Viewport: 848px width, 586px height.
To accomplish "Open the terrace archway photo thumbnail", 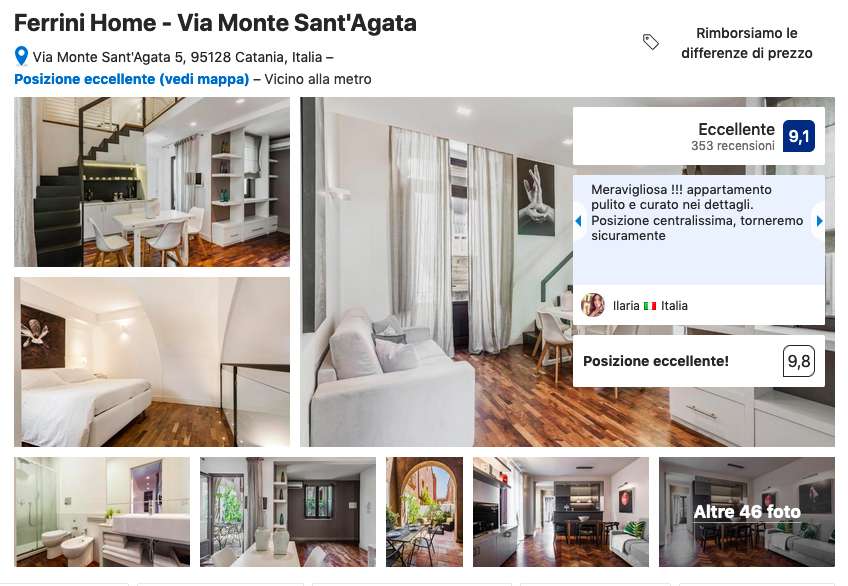I will 425,512.
